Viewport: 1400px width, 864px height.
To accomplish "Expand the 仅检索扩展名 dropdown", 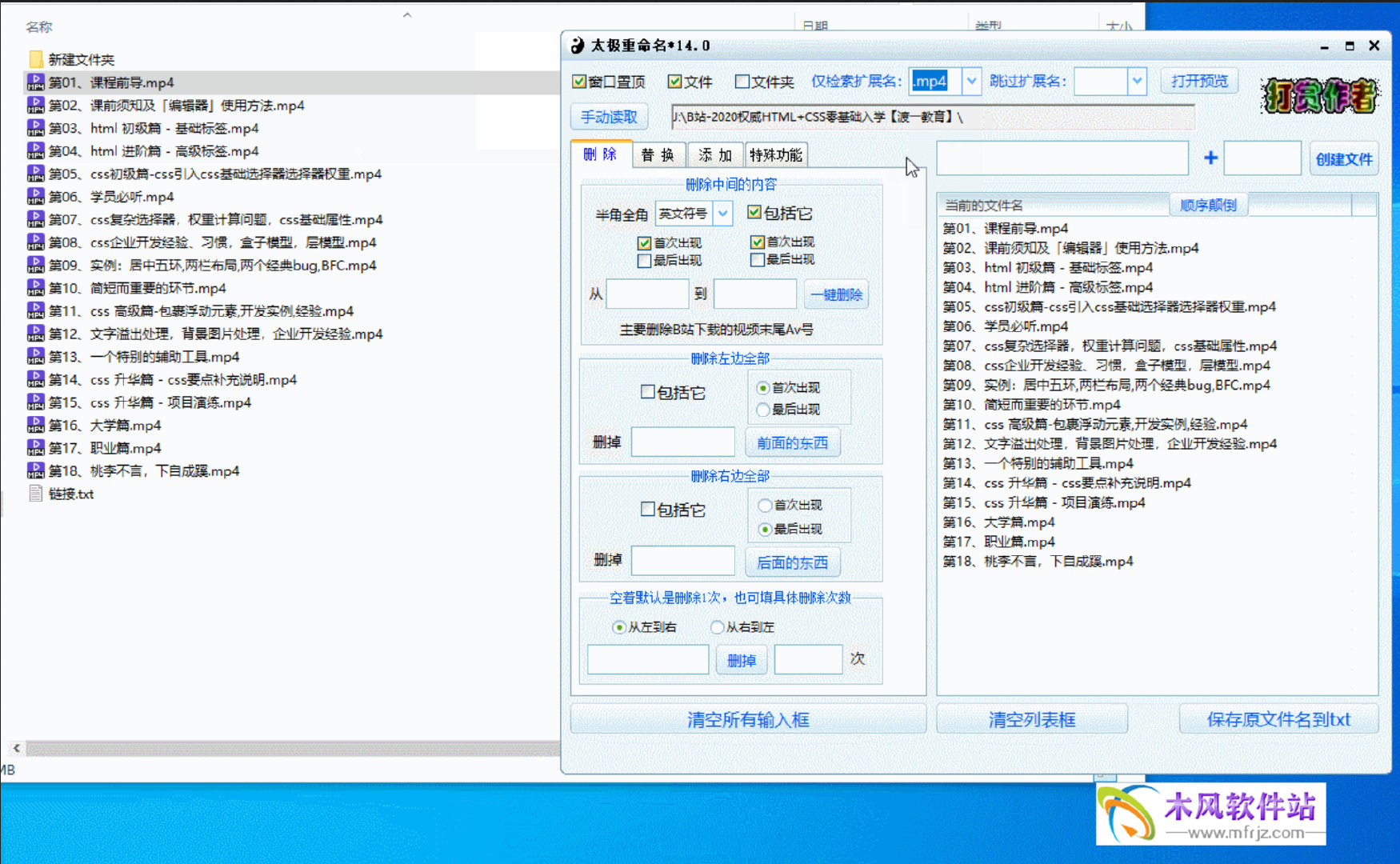I will (971, 81).
